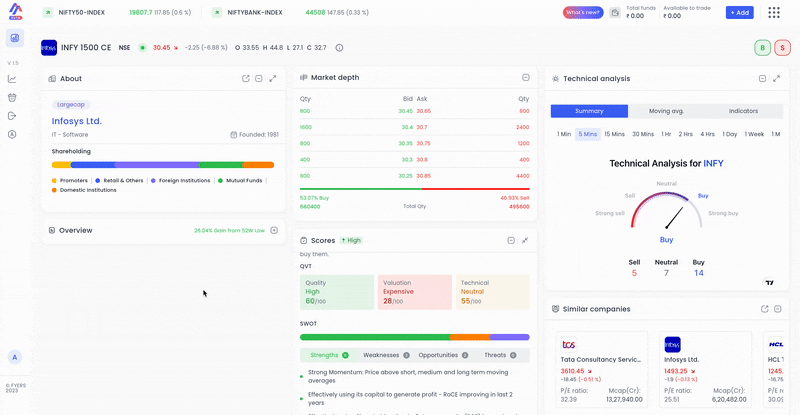Open the wallet icon next to Total funds
Image resolution: width=800 pixels, height=415 pixels.
pos(615,12)
